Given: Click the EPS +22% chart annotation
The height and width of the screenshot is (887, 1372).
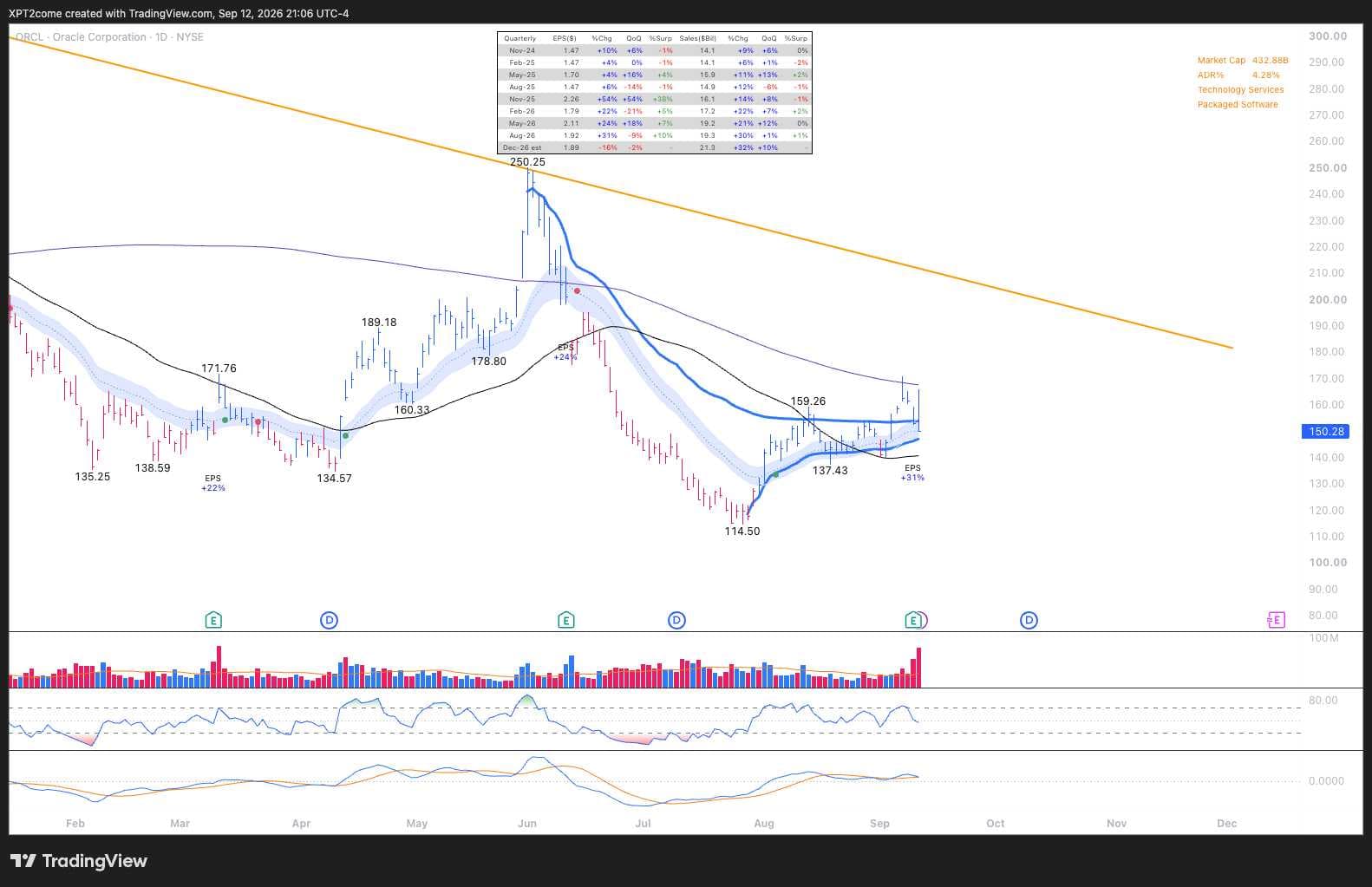Looking at the screenshot, I should (213, 483).
